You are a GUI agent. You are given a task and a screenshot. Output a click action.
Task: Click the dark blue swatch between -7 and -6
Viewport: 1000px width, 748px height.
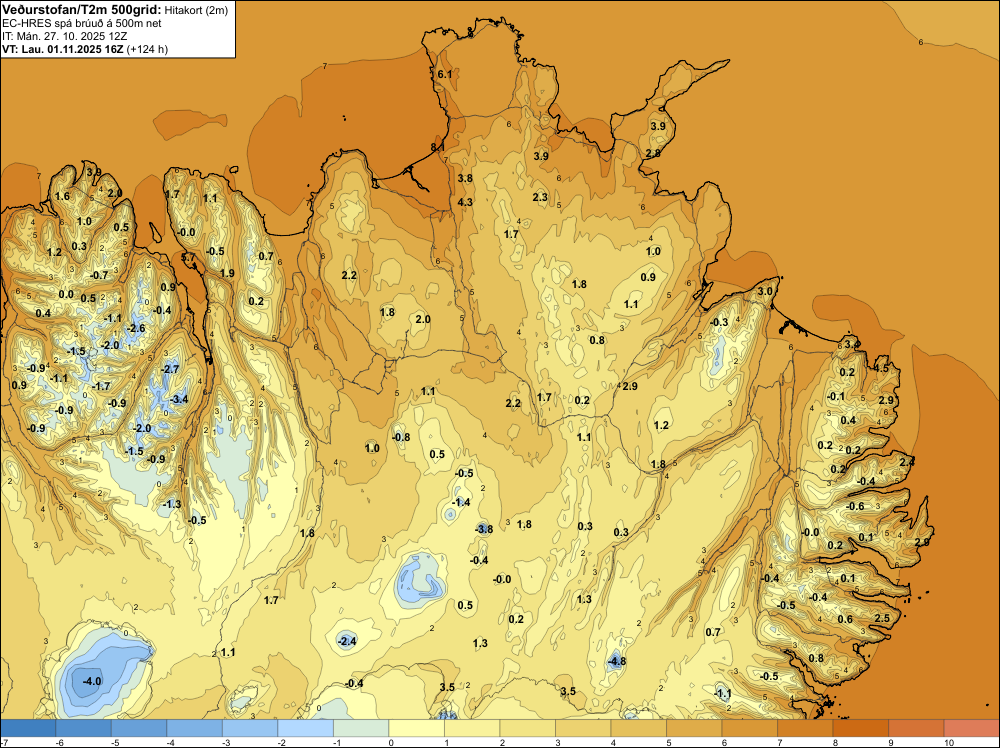28,728
